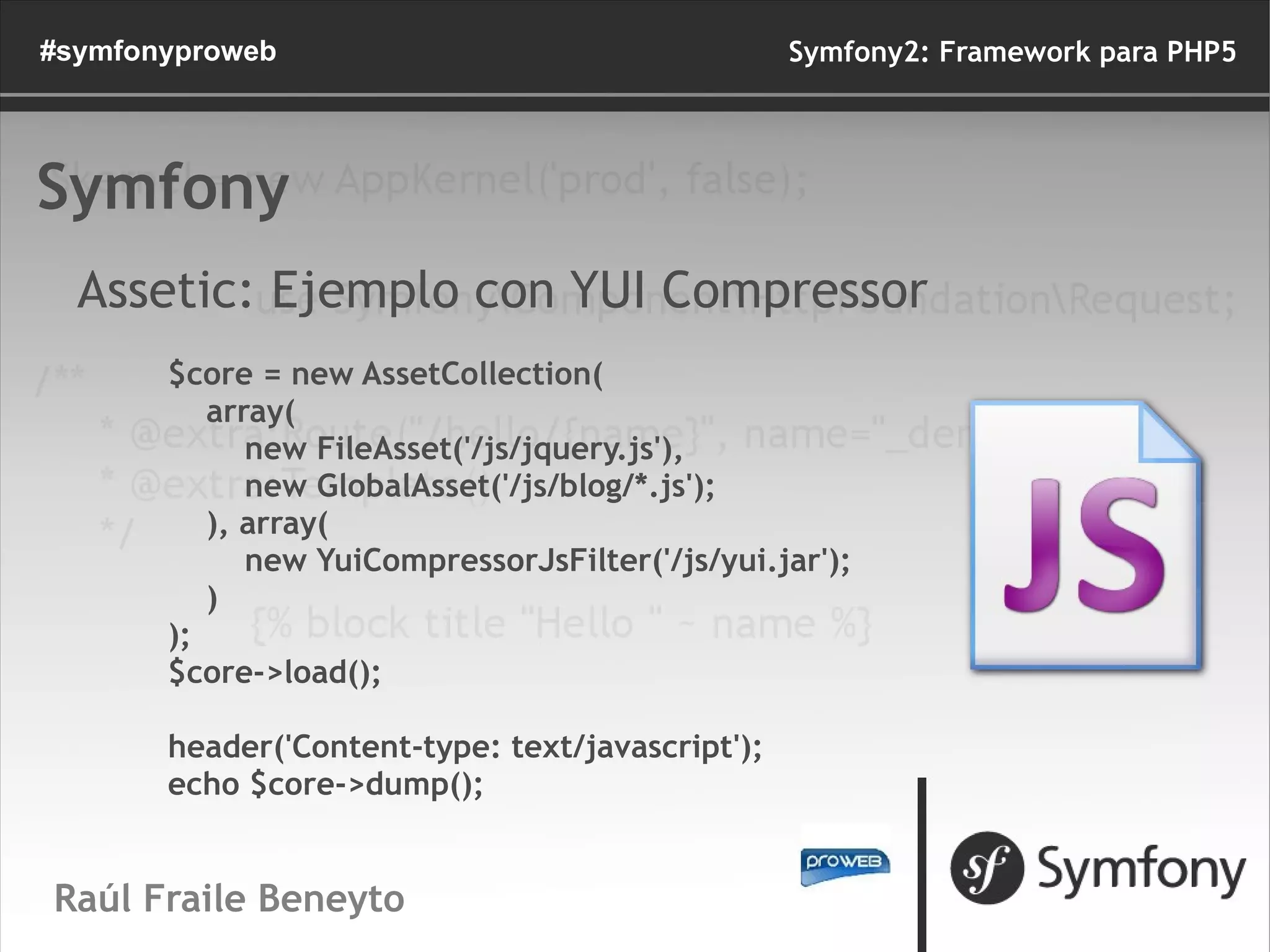1270x952 pixels.
Task: Click the echo $core->dump(); line
Action: pos(325,784)
